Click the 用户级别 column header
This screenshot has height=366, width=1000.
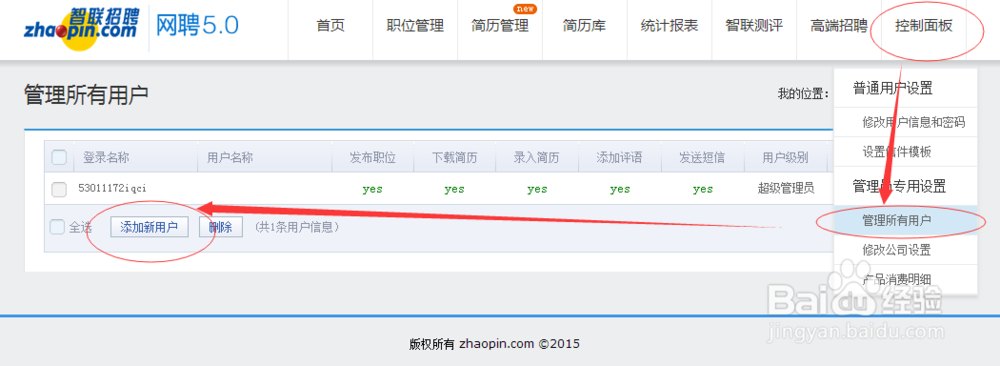pyautogui.click(x=785, y=158)
